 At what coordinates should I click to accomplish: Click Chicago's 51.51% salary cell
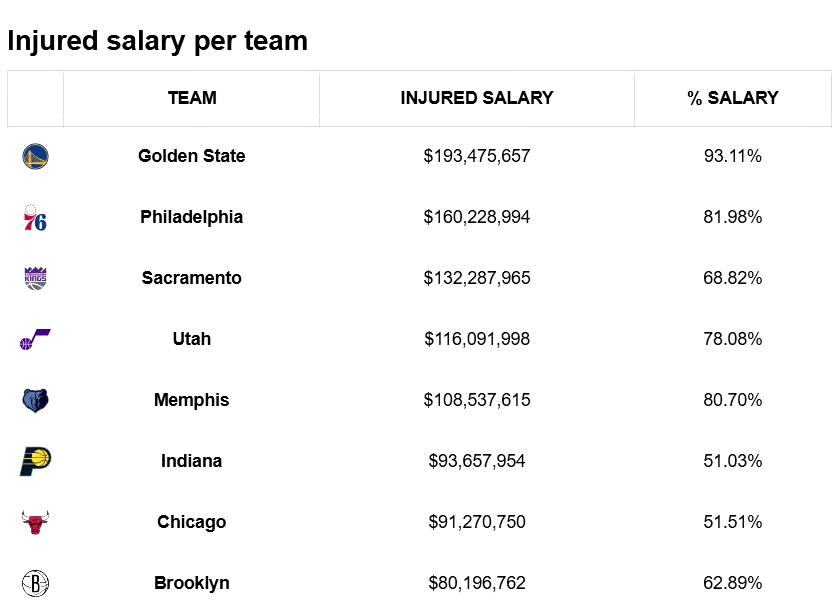(733, 522)
